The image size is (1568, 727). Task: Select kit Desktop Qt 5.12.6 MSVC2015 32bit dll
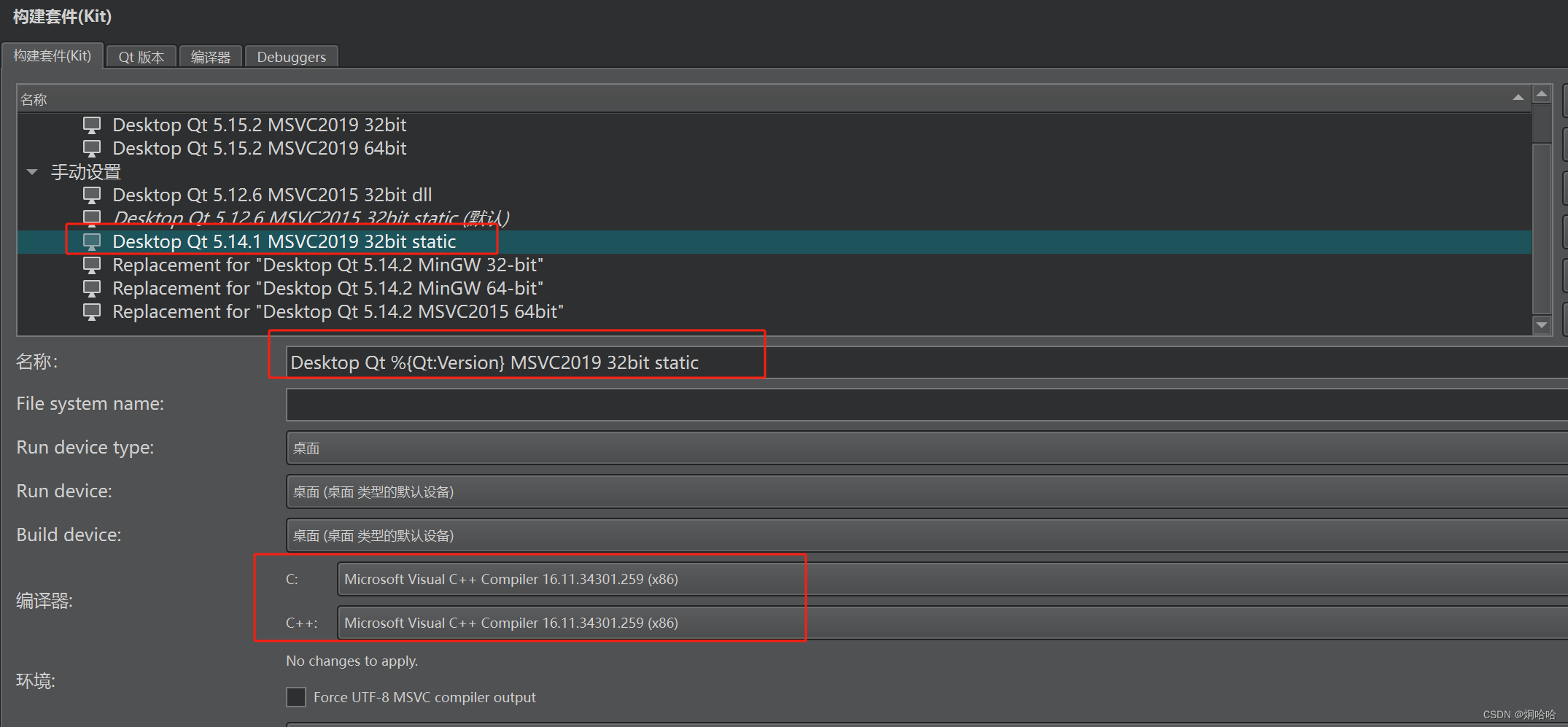pyautogui.click(x=272, y=195)
